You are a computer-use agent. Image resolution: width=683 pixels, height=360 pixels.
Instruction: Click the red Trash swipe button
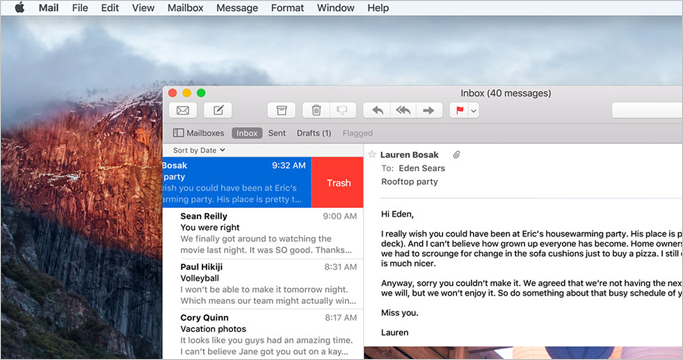tap(338, 183)
